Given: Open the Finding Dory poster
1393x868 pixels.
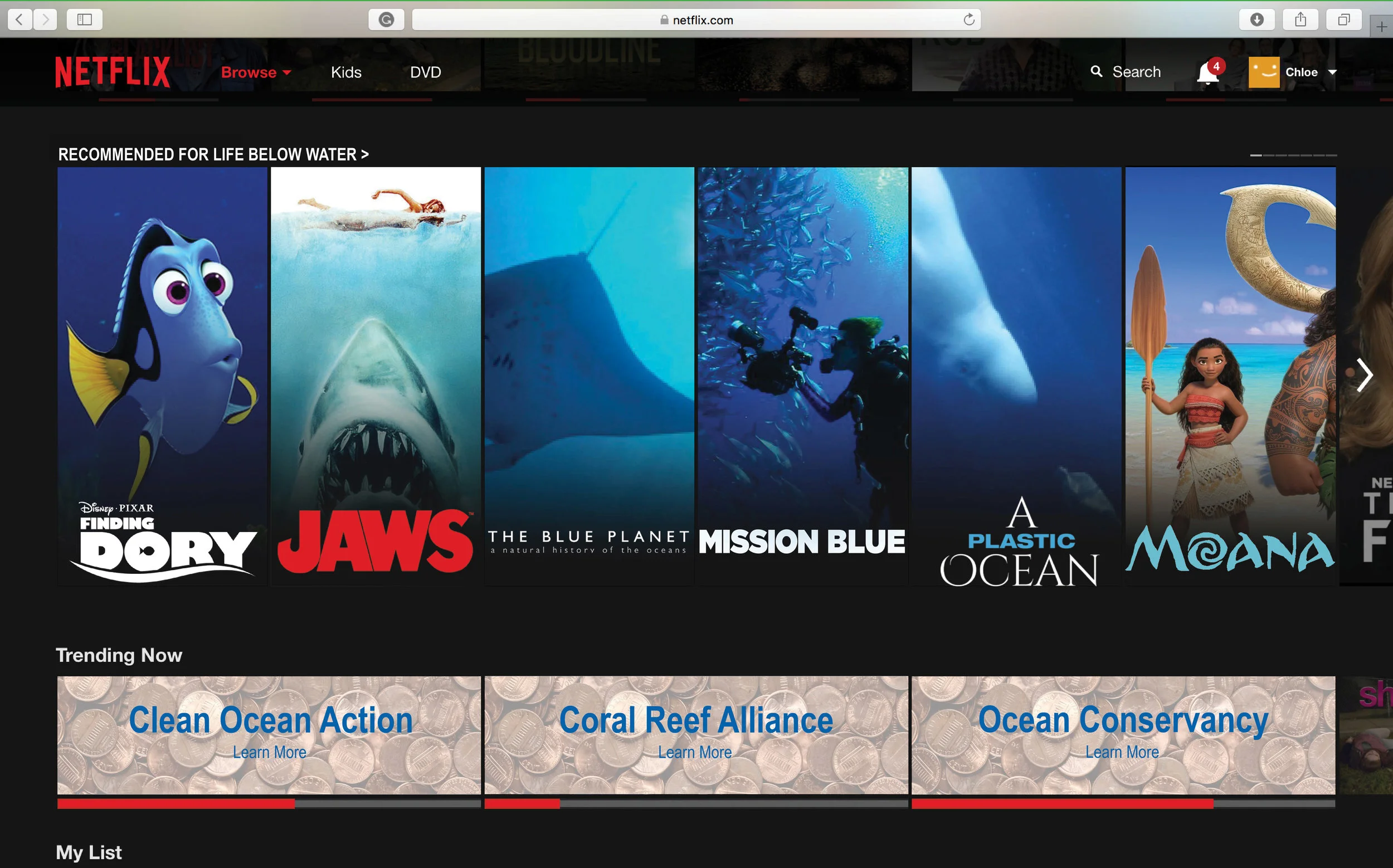Looking at the screenshot, I should pos(163,376).
